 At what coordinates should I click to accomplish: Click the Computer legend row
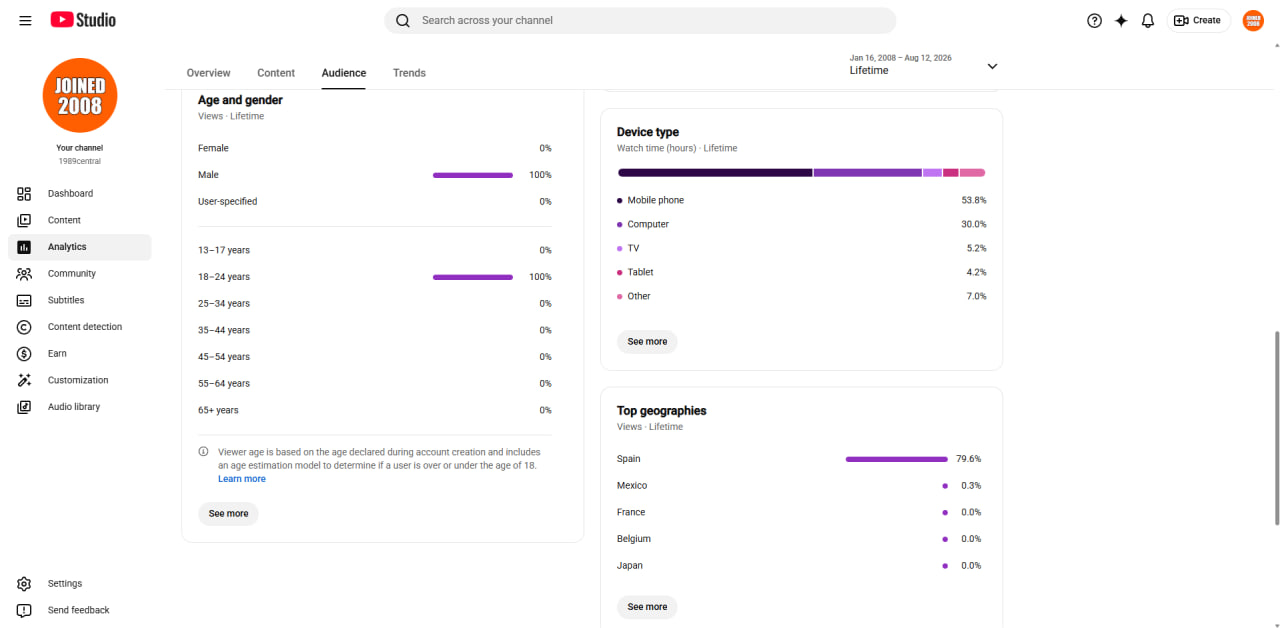click(802, 224)
